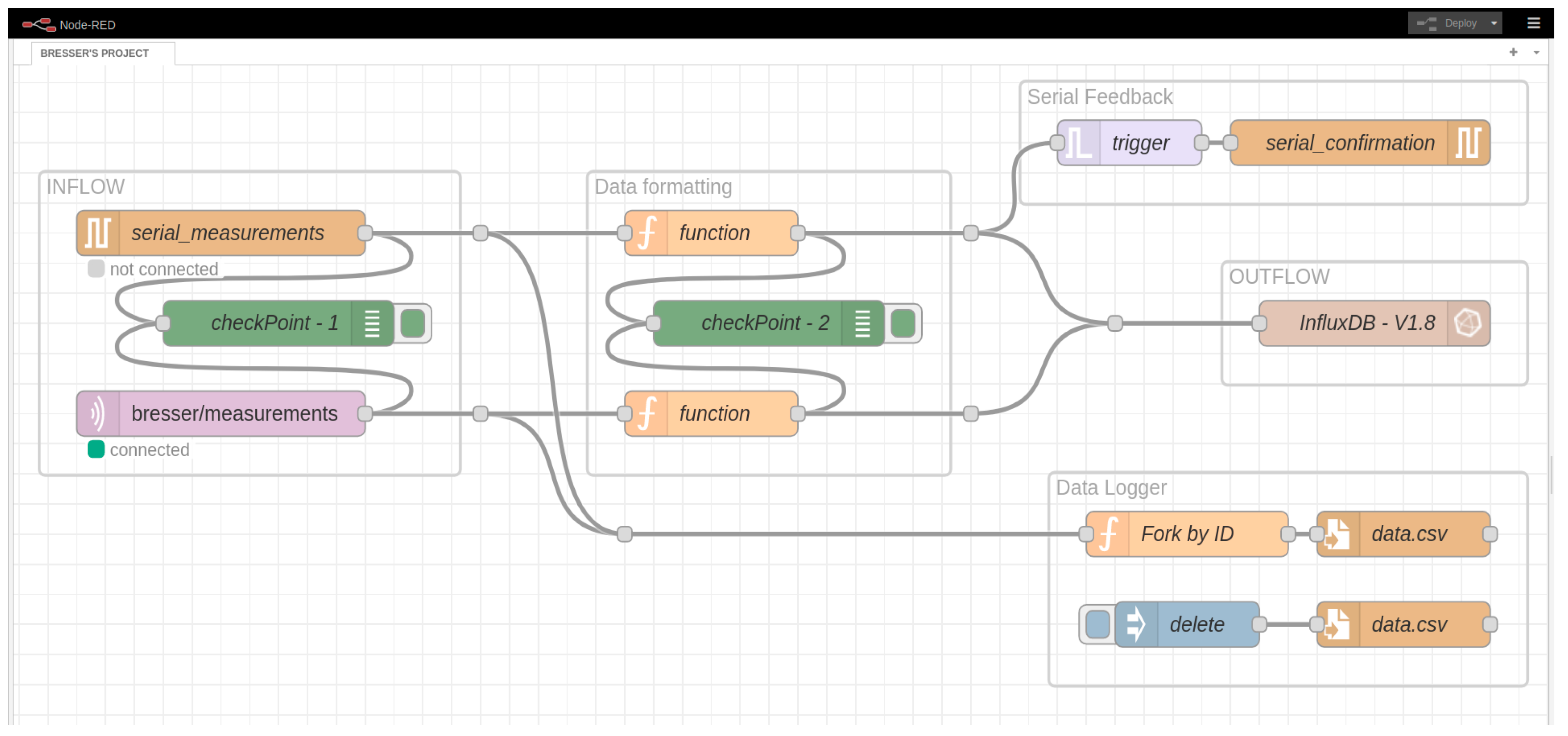Toggle checkPoint - 1 debug output button
1568x736 pixels.
click(413, 323)
